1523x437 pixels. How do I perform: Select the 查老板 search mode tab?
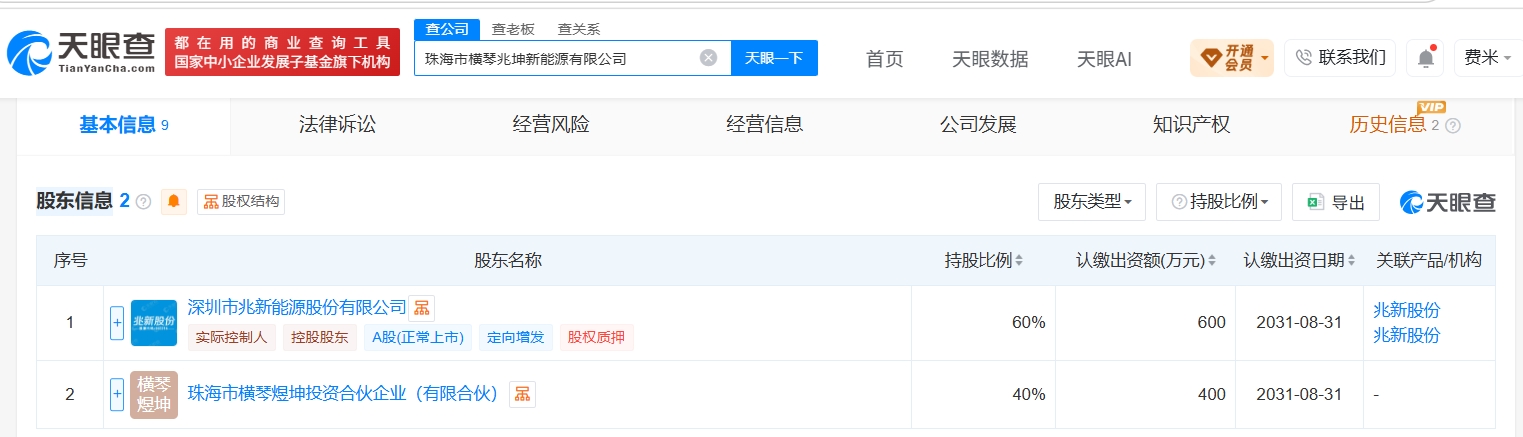513,30
